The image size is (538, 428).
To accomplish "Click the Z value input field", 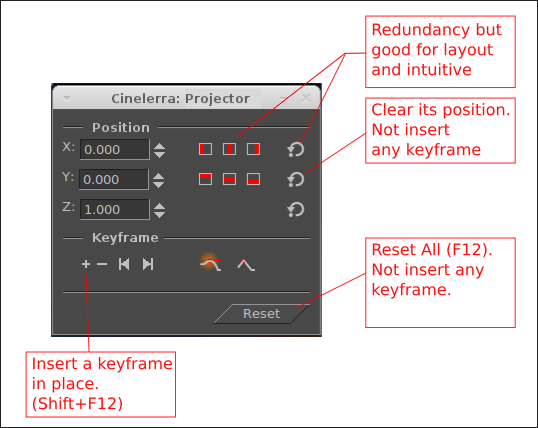I will pos(115,209).
